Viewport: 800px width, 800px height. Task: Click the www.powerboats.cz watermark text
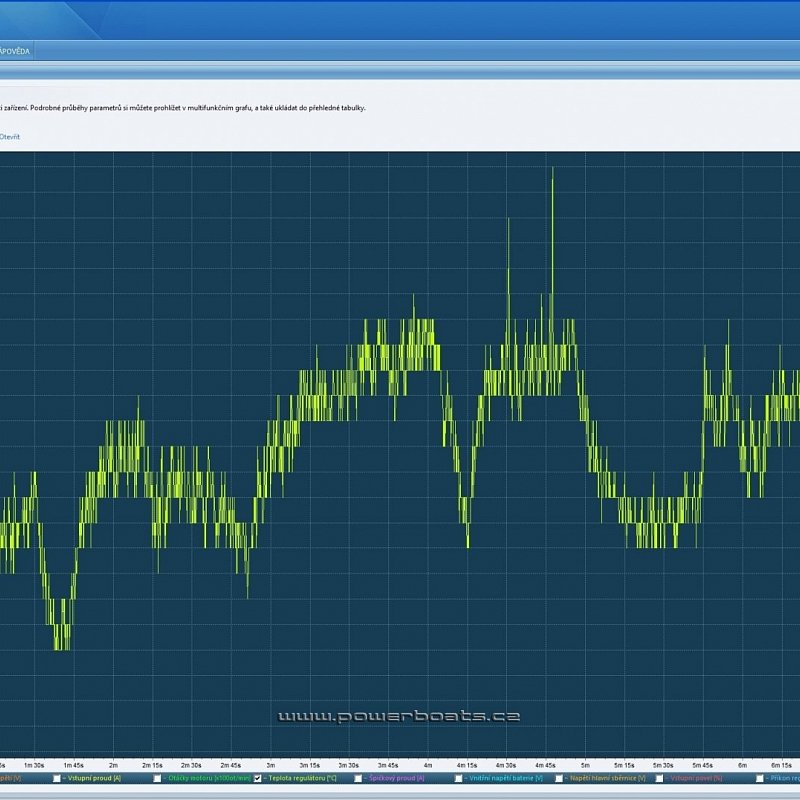click(x=398, y=717)
